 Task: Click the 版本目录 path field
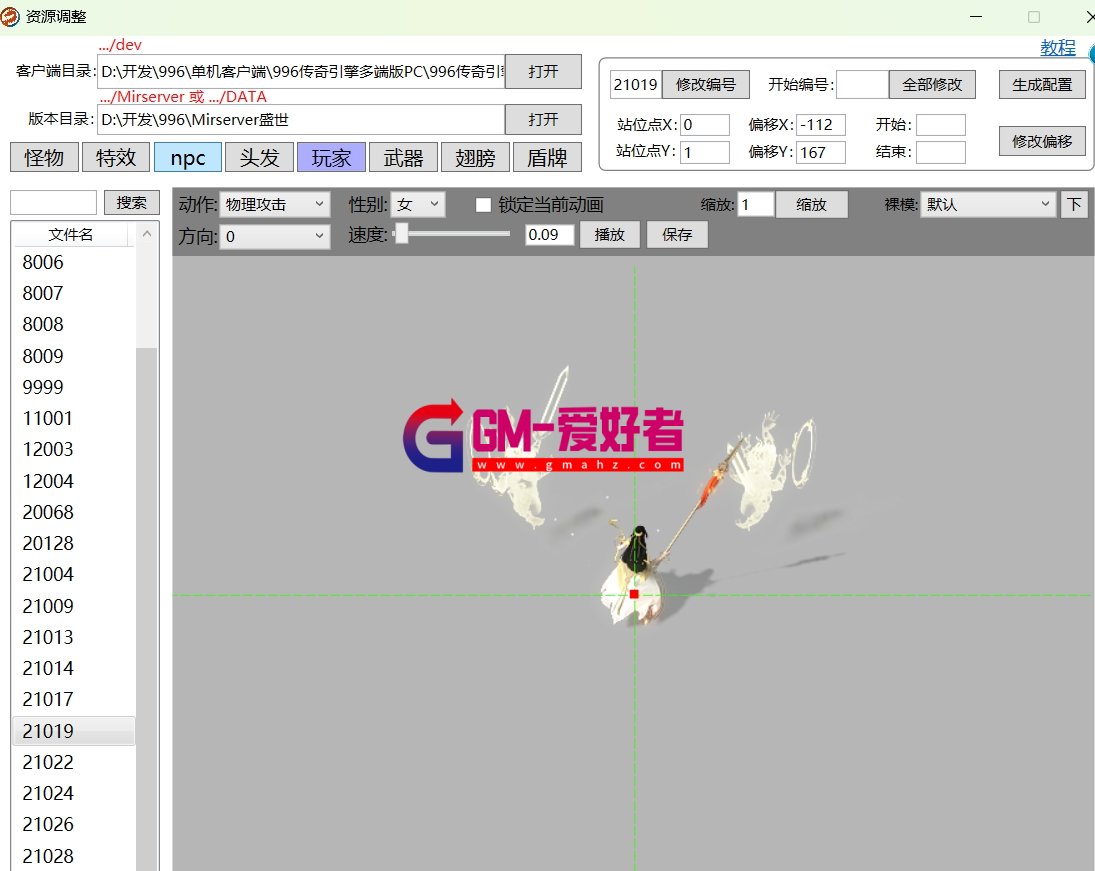pyautogui.click(x=302, y=119)
